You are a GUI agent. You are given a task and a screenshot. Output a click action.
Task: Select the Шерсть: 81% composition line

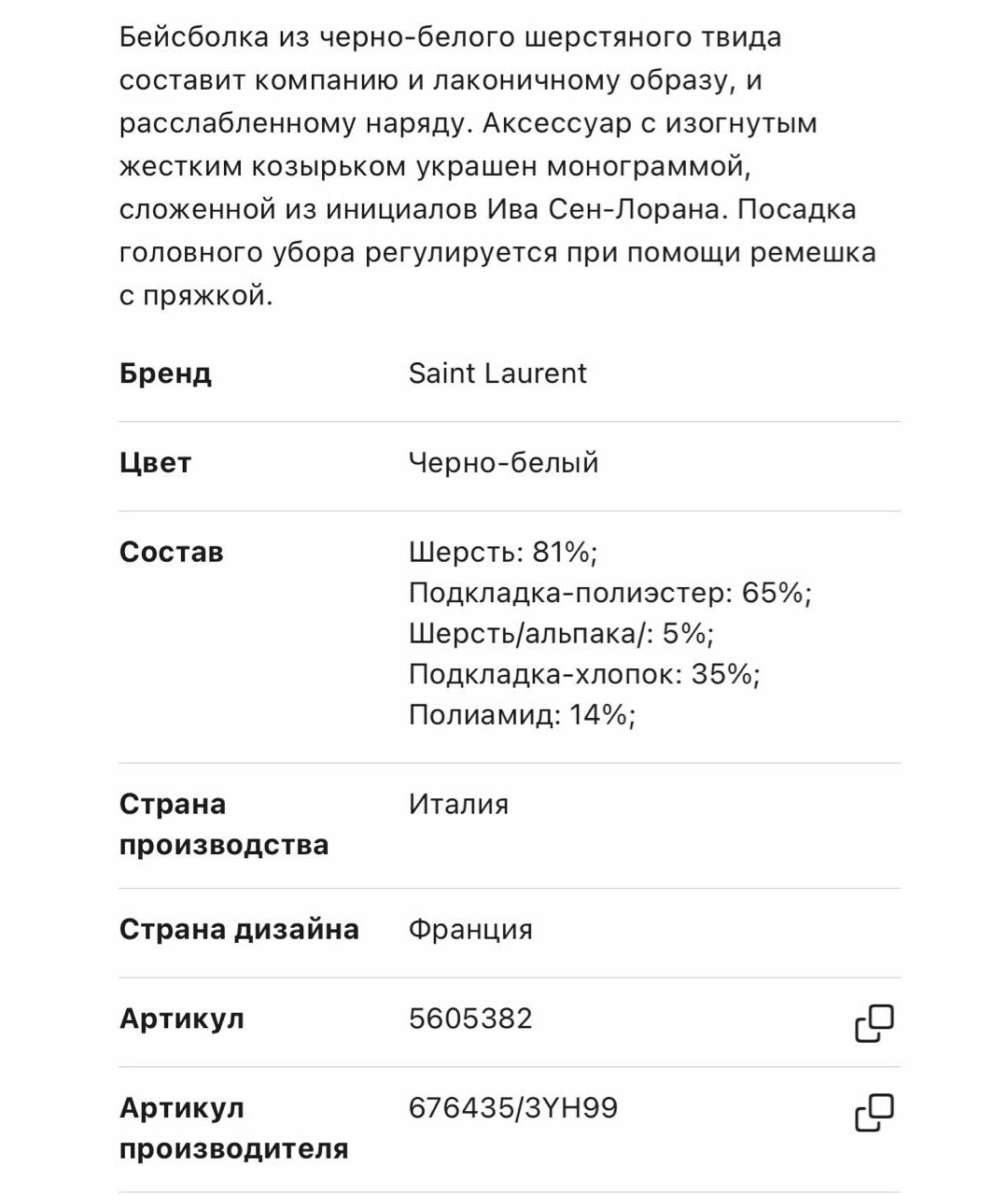[503, 553]
